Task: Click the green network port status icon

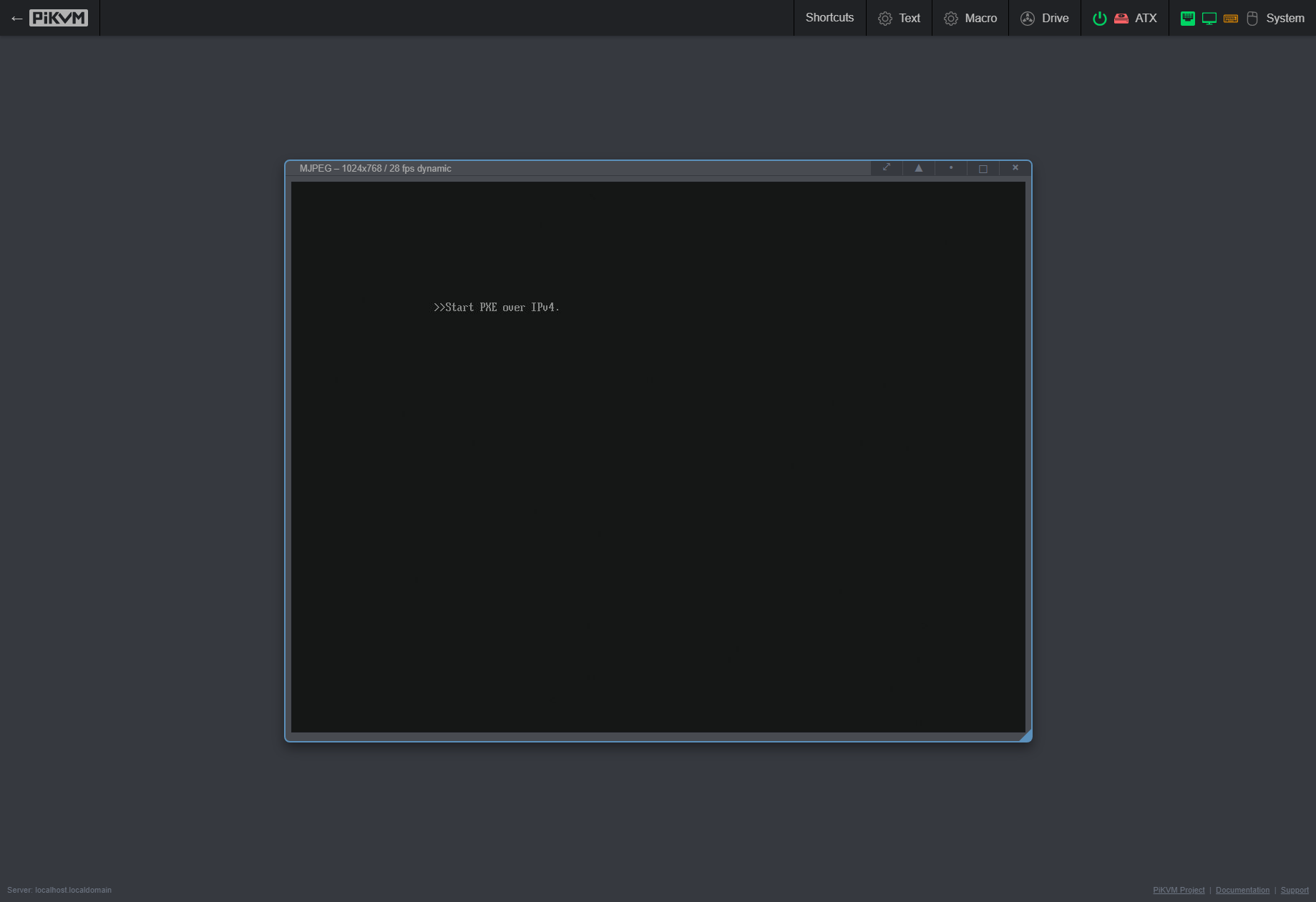Action: click(x=1187, y=19)
